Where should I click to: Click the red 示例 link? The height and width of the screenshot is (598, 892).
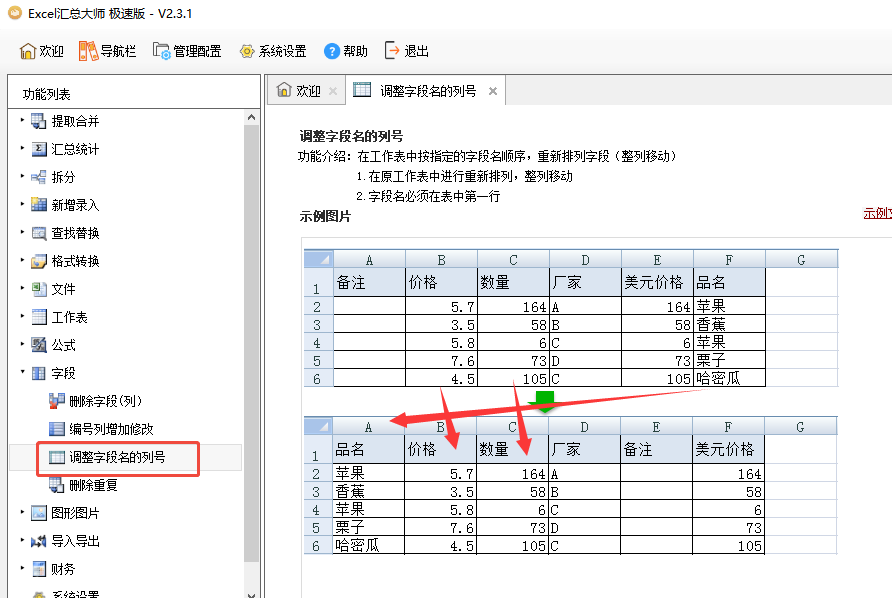tap(877, 214)
